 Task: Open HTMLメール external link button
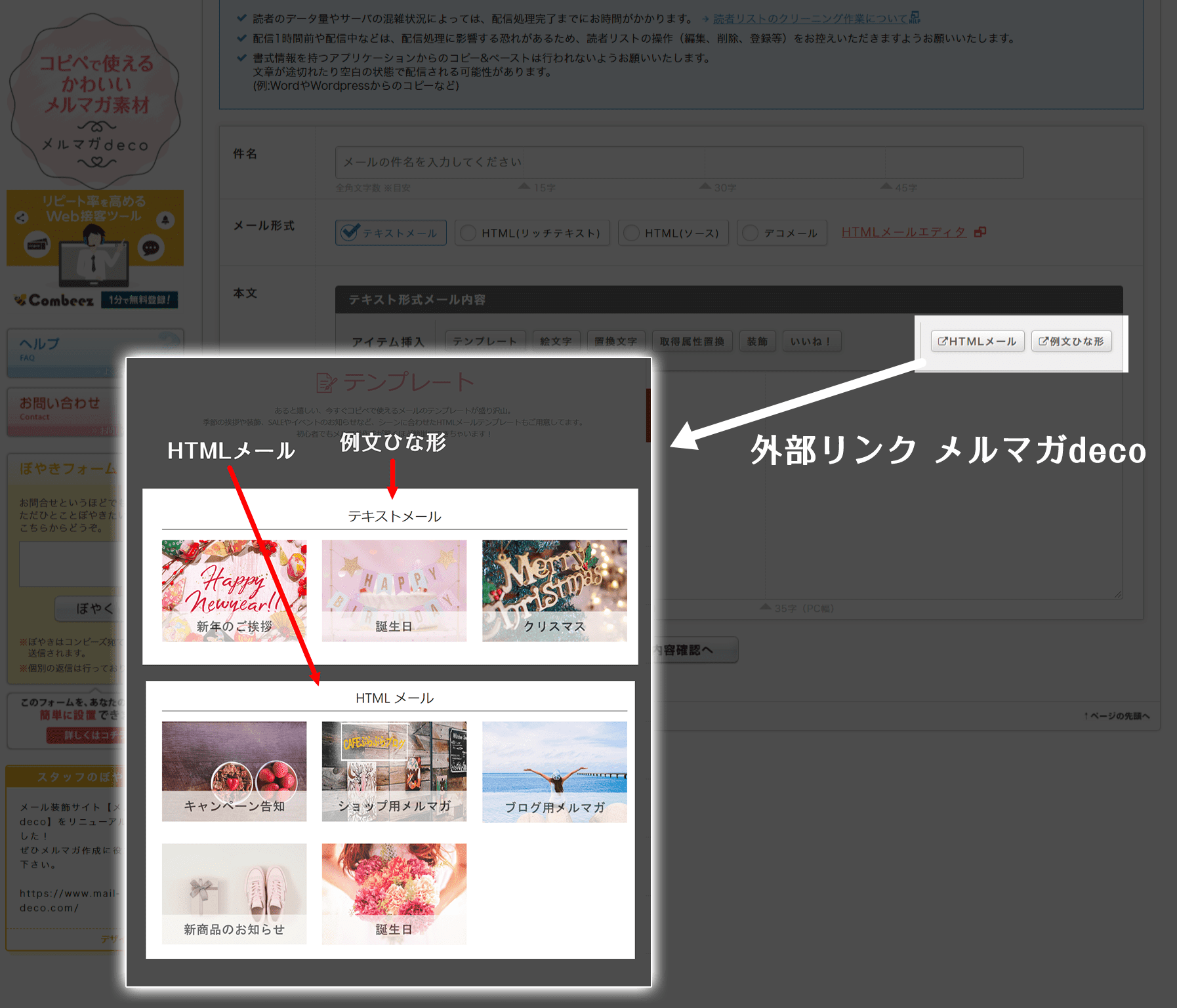click(x=977, y=341)
